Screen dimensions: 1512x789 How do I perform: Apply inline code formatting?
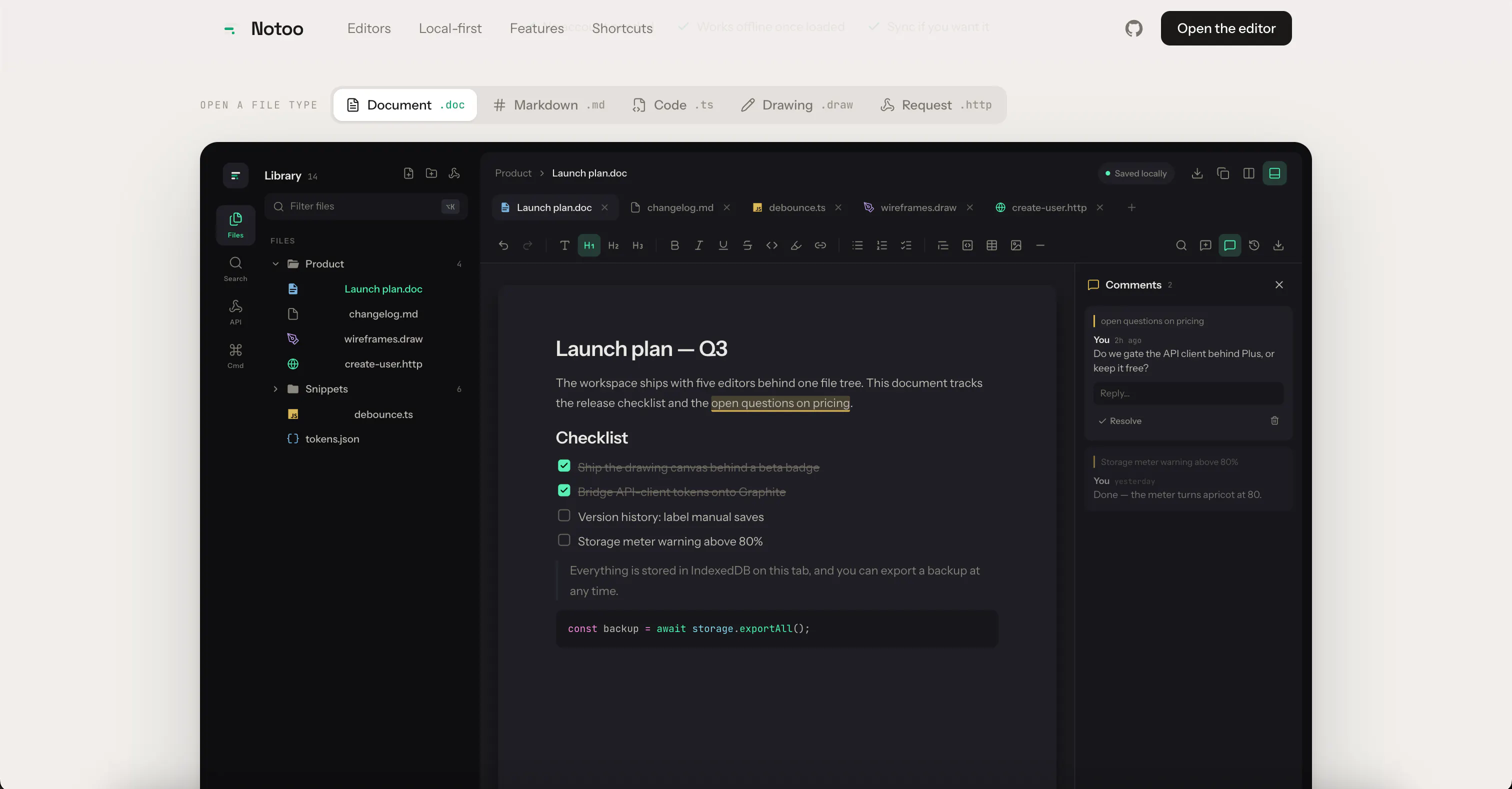[x=772, y=245]
